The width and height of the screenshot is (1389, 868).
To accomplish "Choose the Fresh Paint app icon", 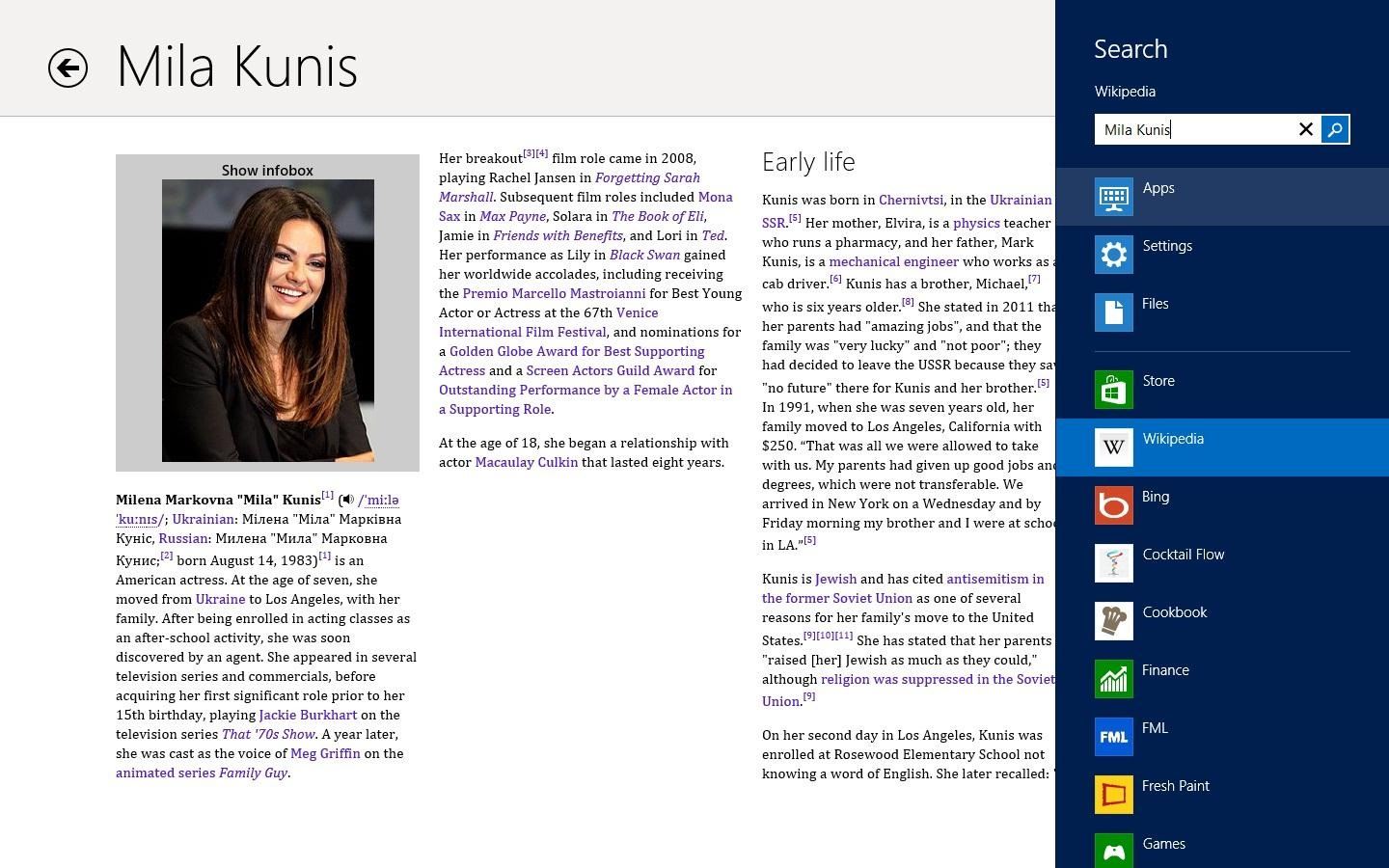I will 1113,795.
